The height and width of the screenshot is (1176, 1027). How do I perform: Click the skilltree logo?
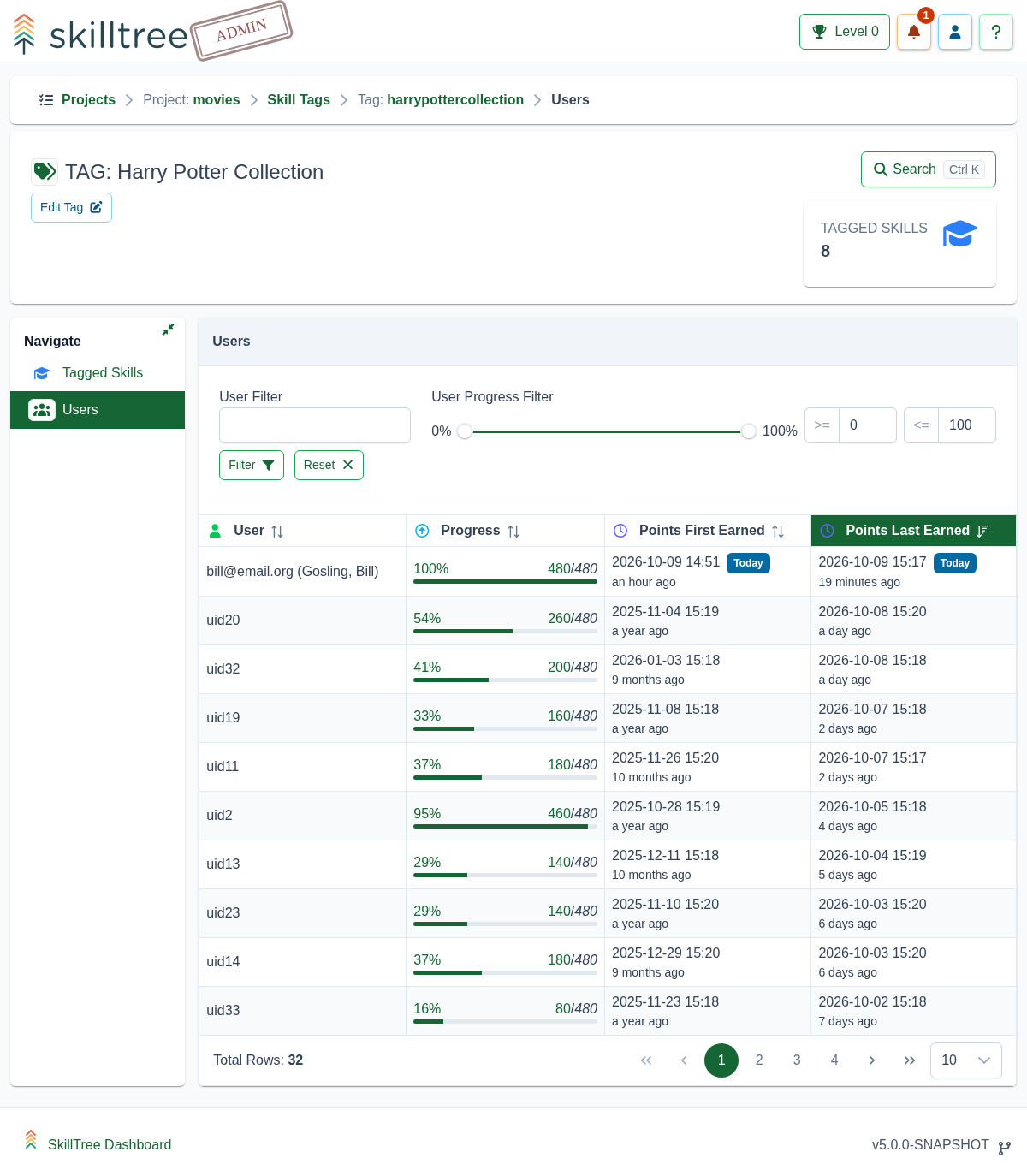click(x=101, y=34)
